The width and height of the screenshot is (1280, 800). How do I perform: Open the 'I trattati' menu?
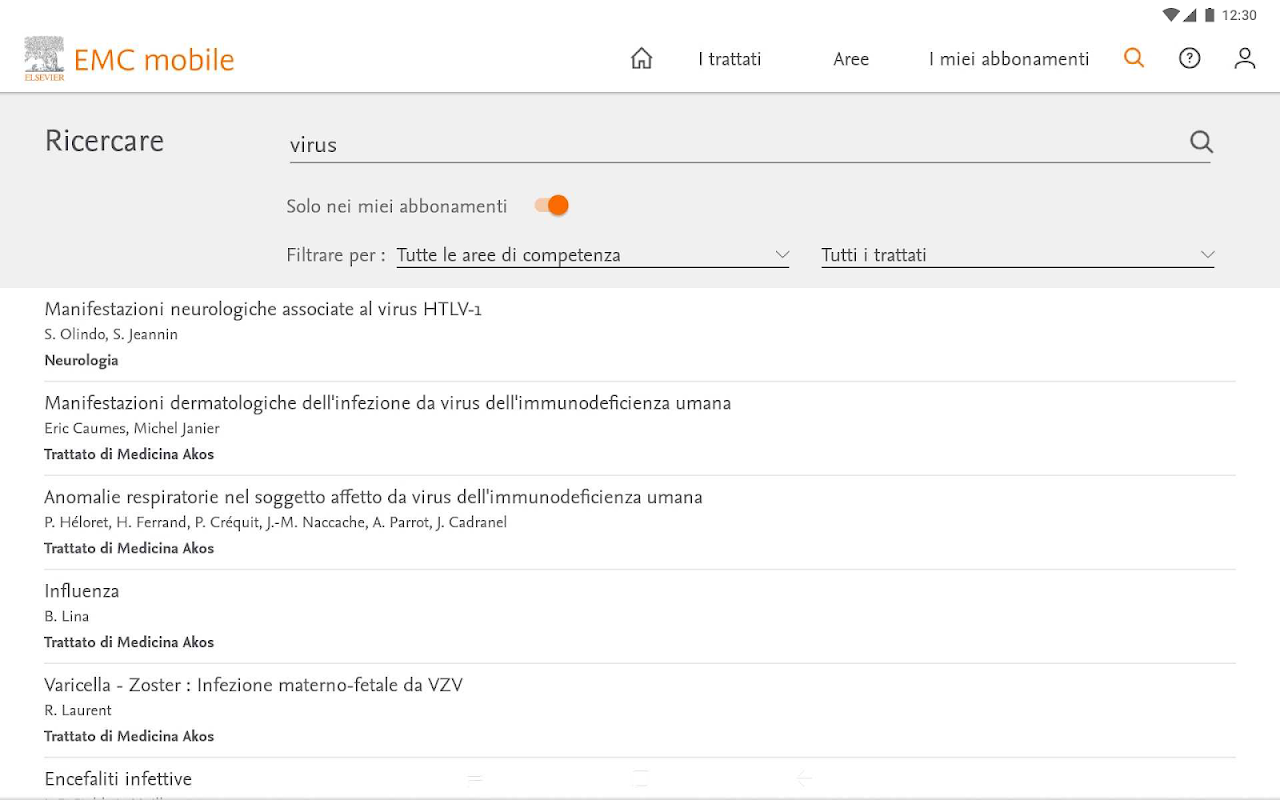pos(730,59)
